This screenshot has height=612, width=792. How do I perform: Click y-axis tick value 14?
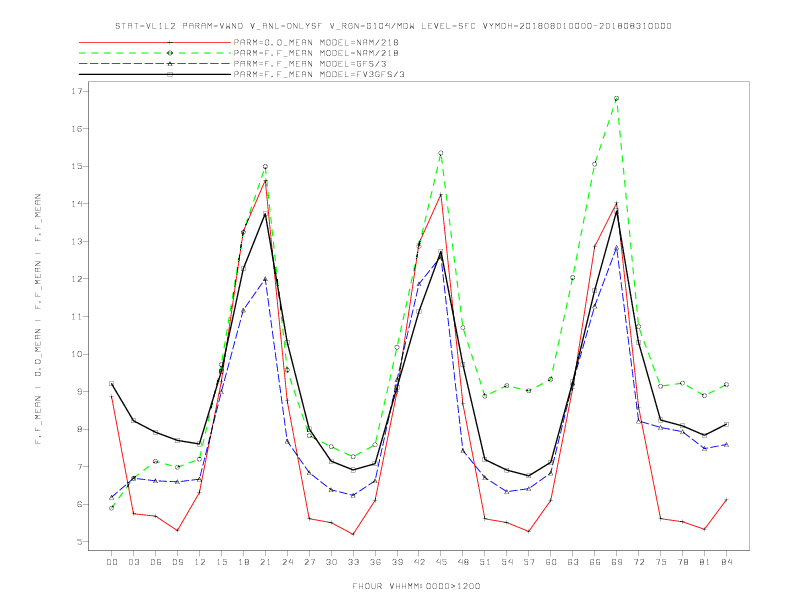coord(77,204)
